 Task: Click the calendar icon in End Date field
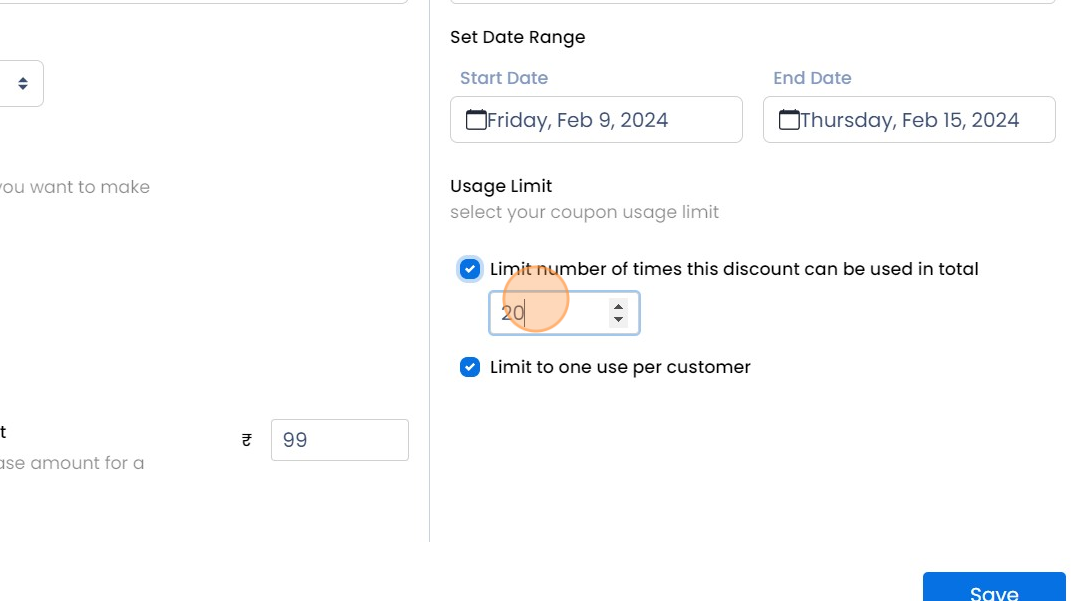789,120
